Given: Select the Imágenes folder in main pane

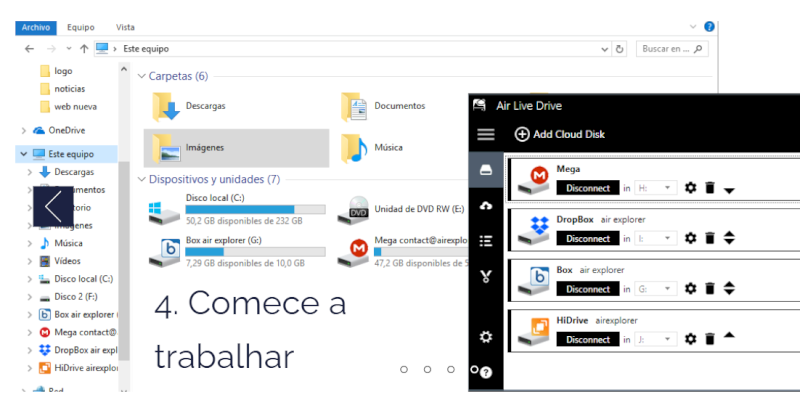Looking at the screenshot, I should click(x=236, y=148).
